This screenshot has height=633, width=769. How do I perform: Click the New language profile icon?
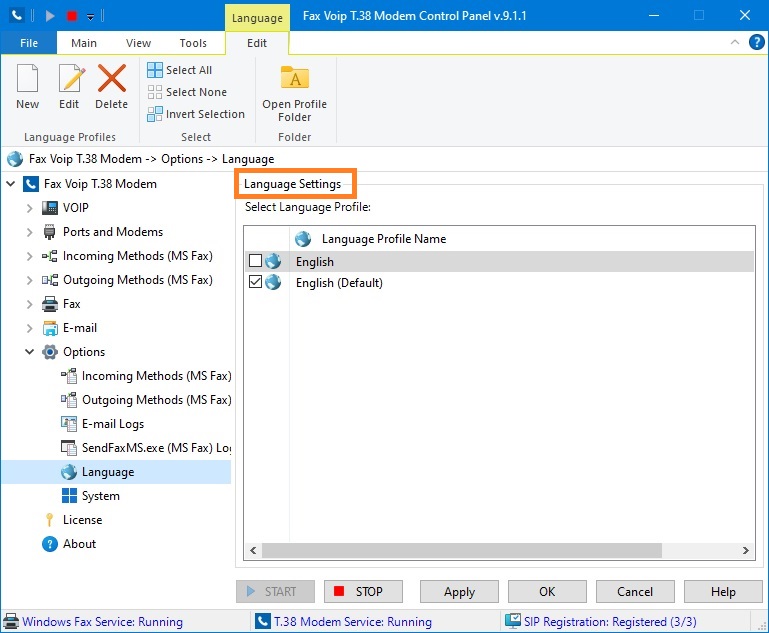tap(27, 78)
